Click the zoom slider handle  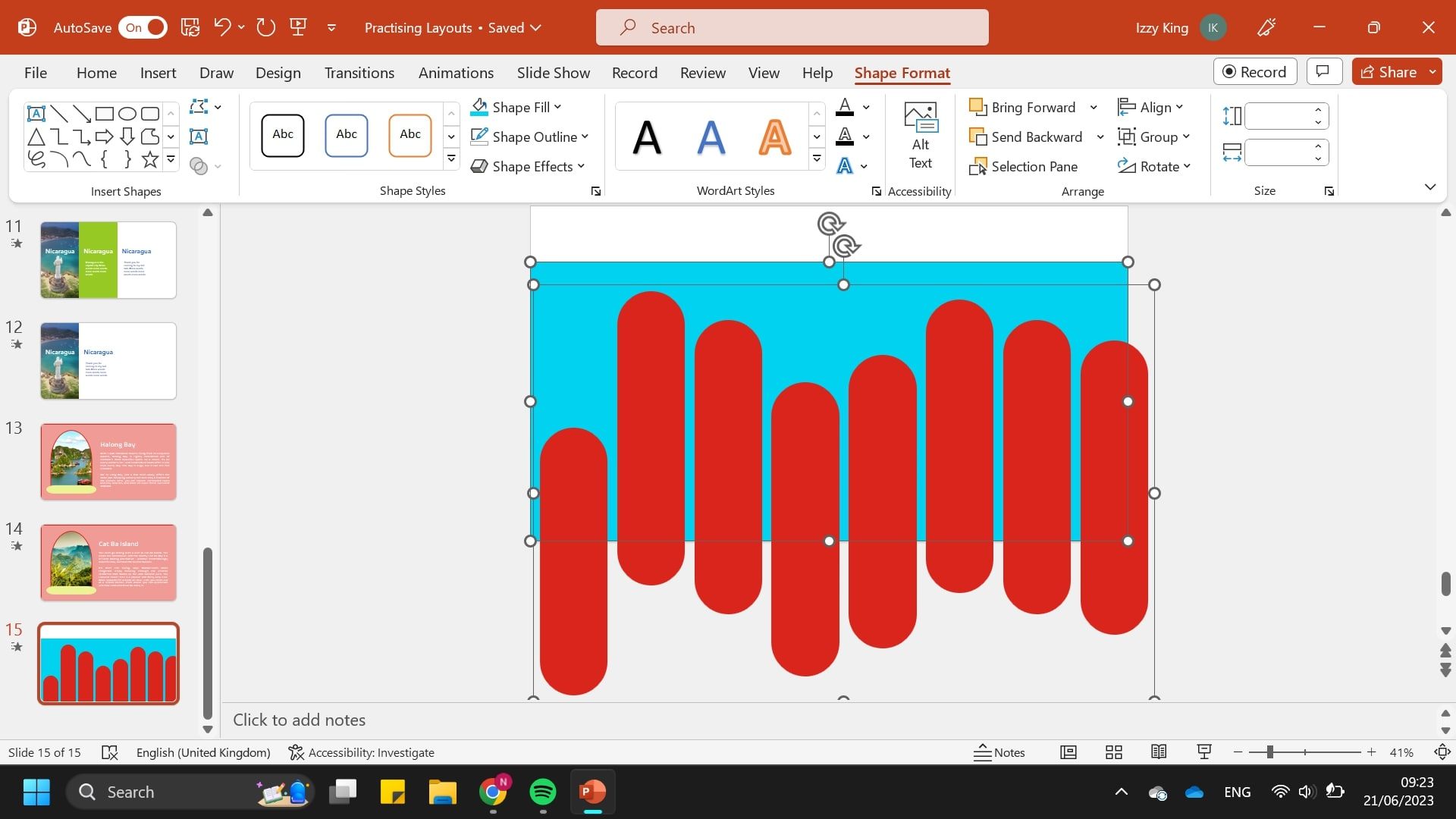1269,752
